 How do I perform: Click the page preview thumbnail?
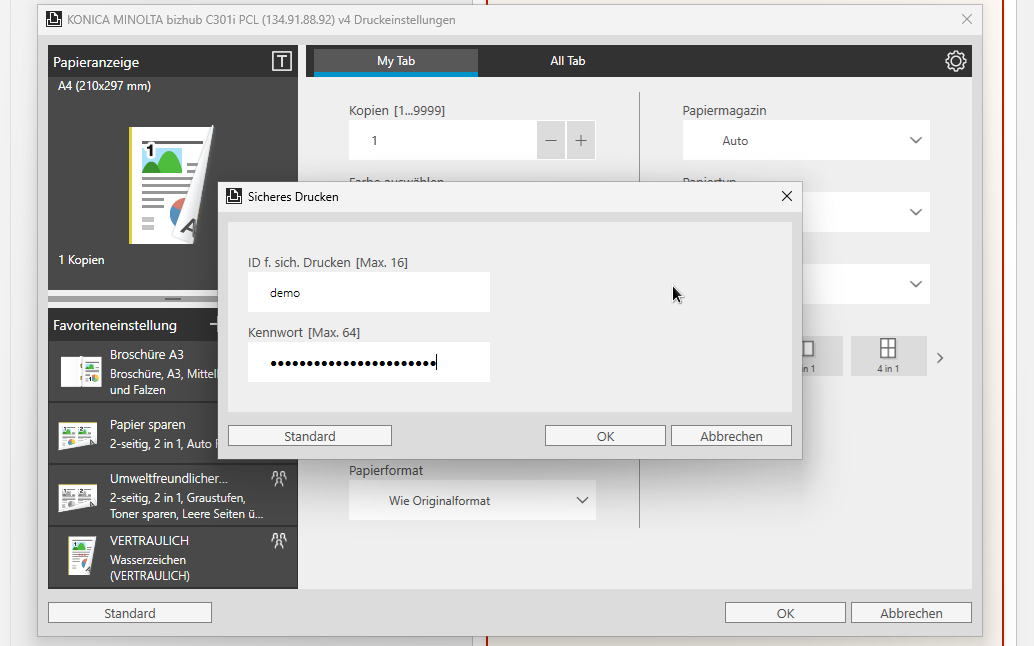(170, 185)
